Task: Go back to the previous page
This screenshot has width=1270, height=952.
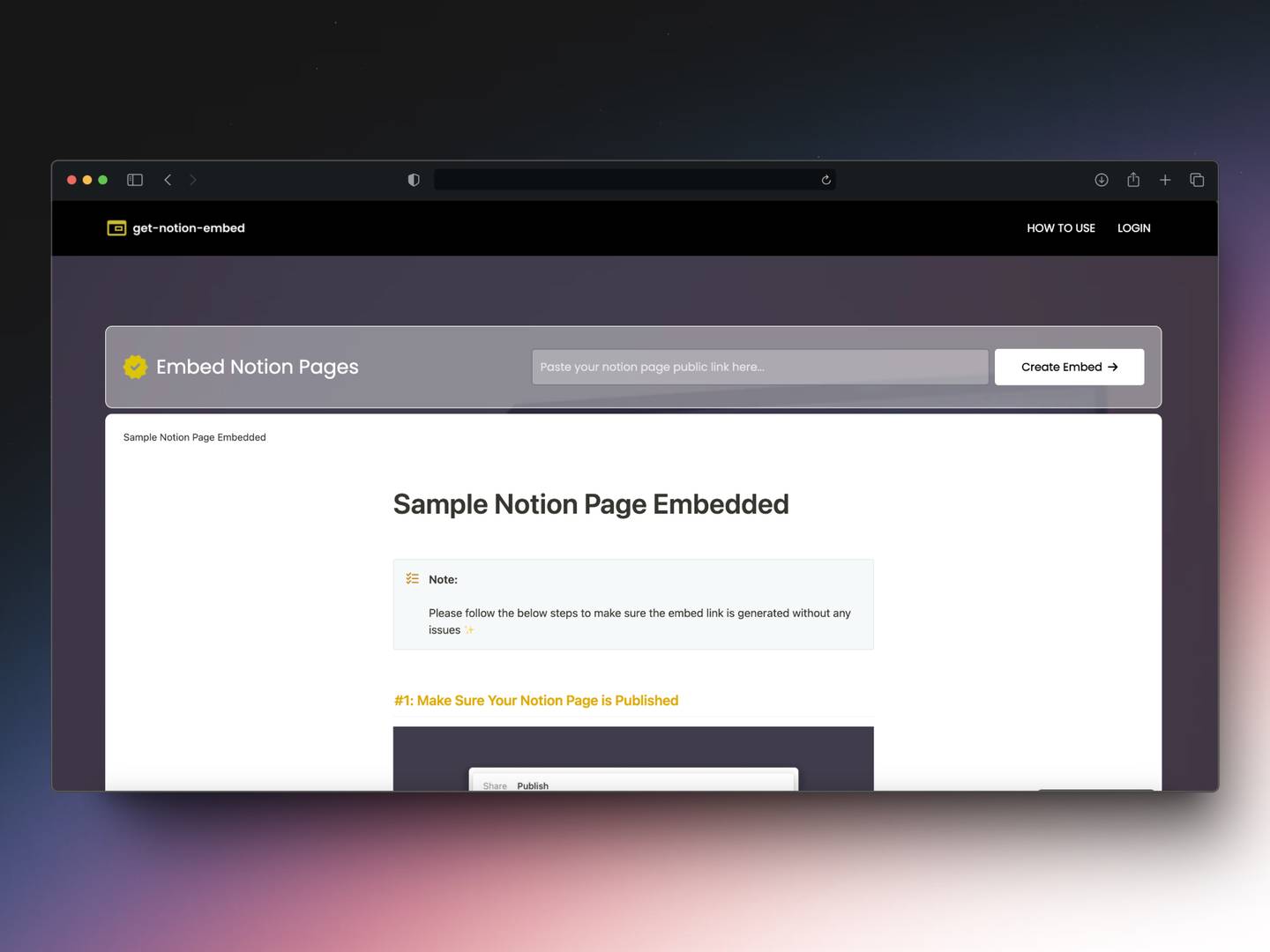Action: pyautogui.click(x=168, y=180)
